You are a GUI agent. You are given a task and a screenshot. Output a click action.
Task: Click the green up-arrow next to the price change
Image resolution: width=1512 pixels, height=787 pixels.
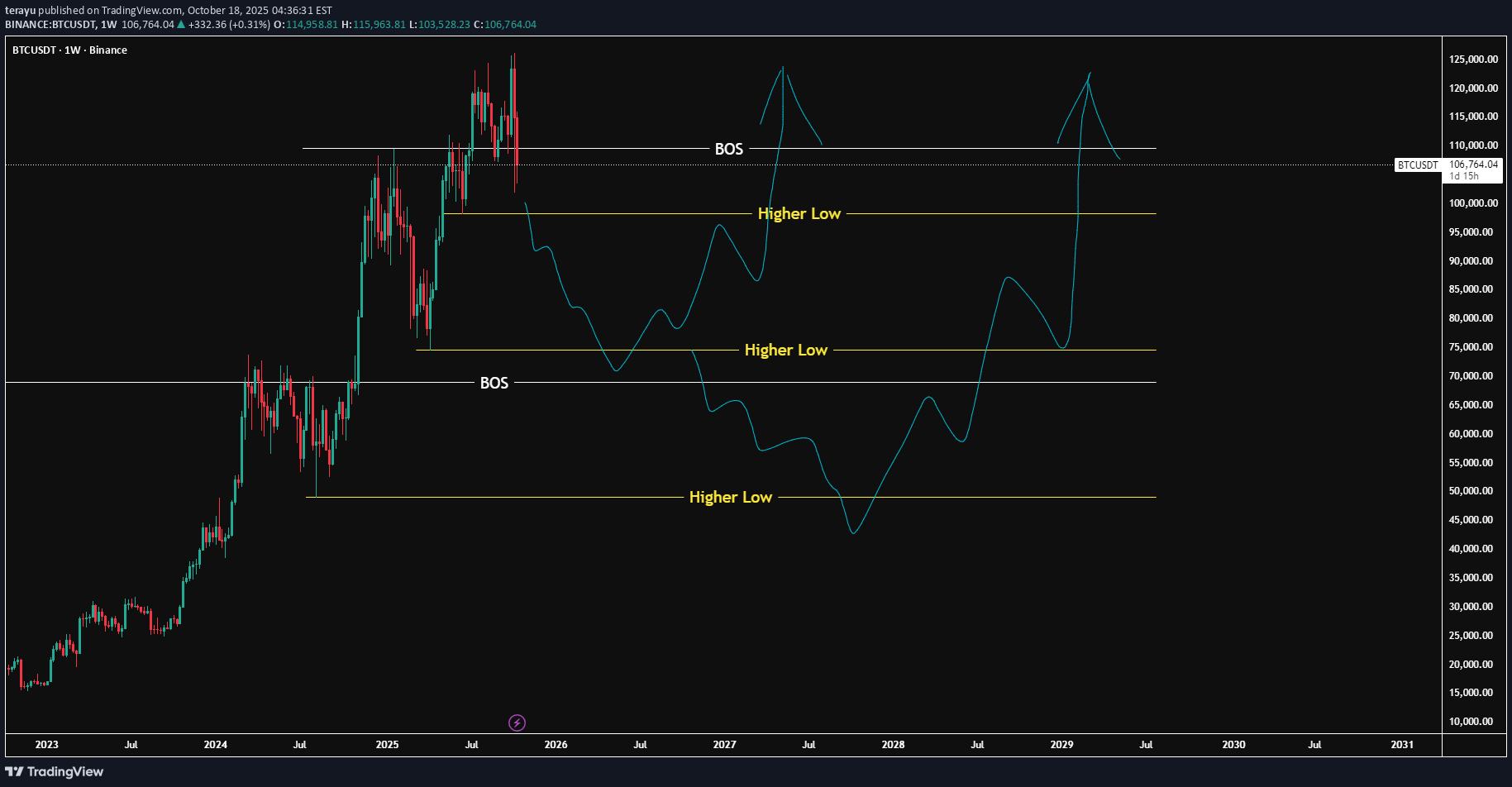point(180,24)
